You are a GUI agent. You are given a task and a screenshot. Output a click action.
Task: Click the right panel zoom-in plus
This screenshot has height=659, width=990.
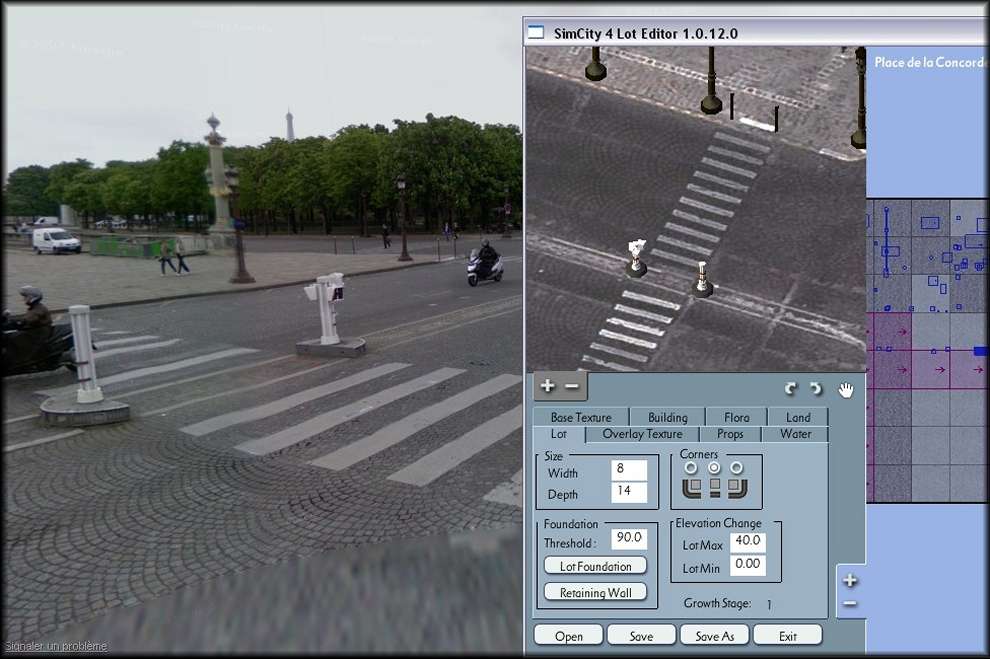pyautogui.click(x=850, y=580)
